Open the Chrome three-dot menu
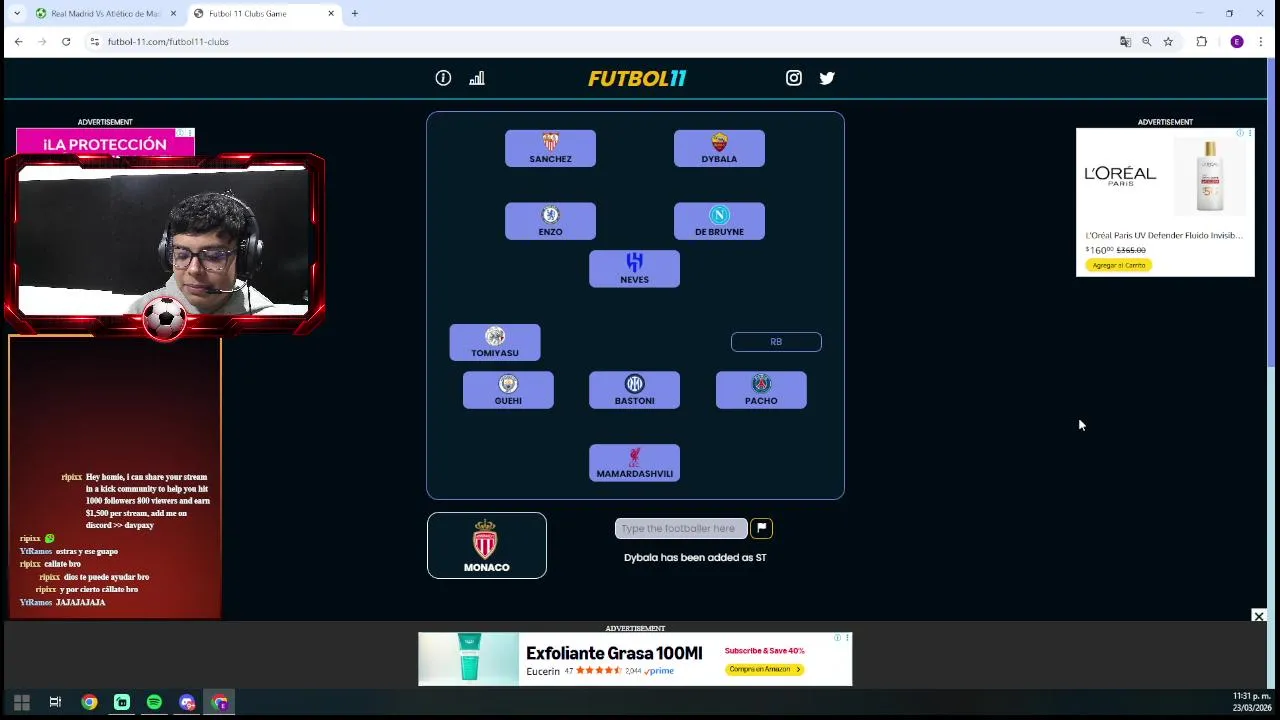 [x=1260, y=41]
